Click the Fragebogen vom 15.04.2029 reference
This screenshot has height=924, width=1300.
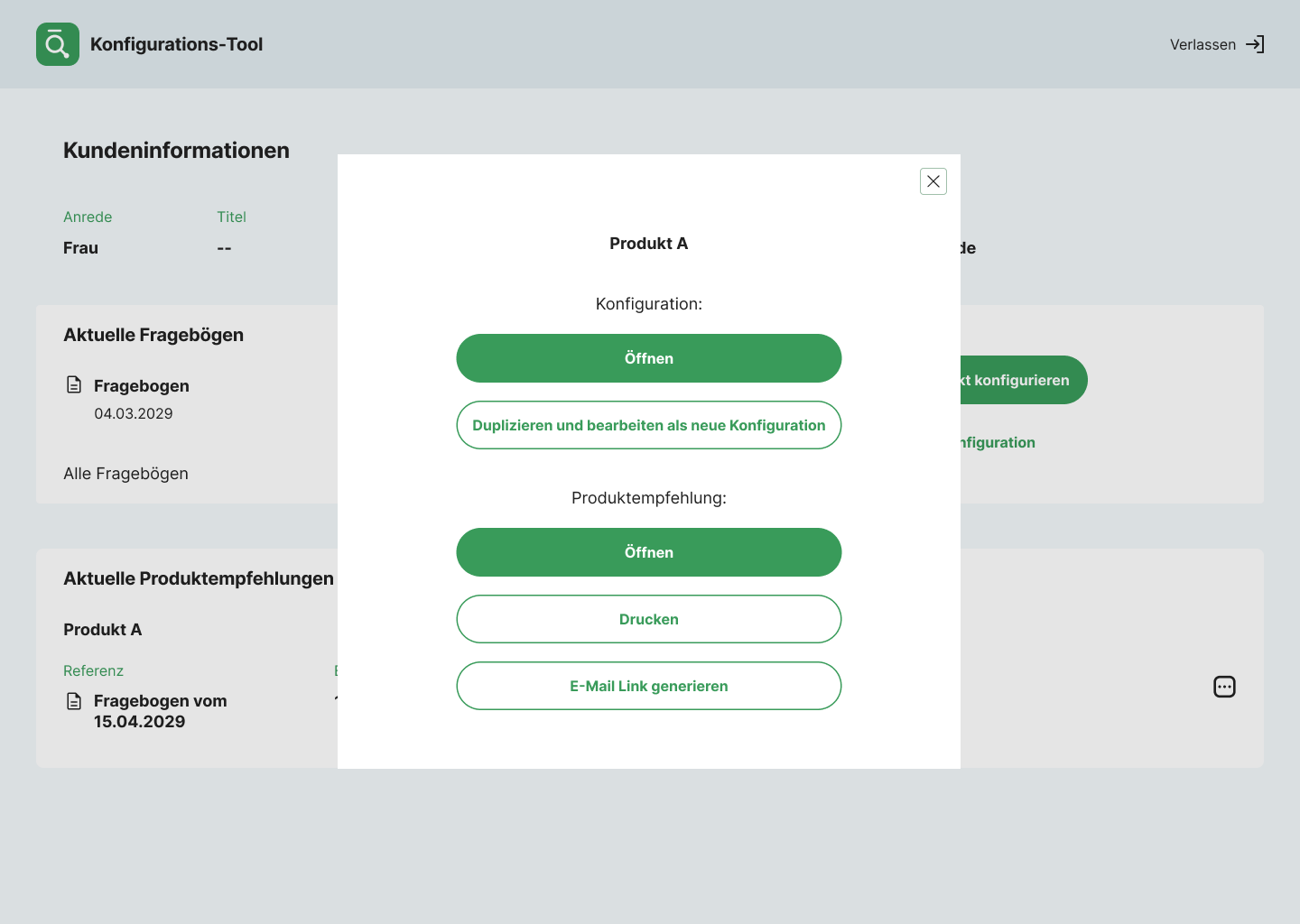pyautogui.click(x=161, y=711)
